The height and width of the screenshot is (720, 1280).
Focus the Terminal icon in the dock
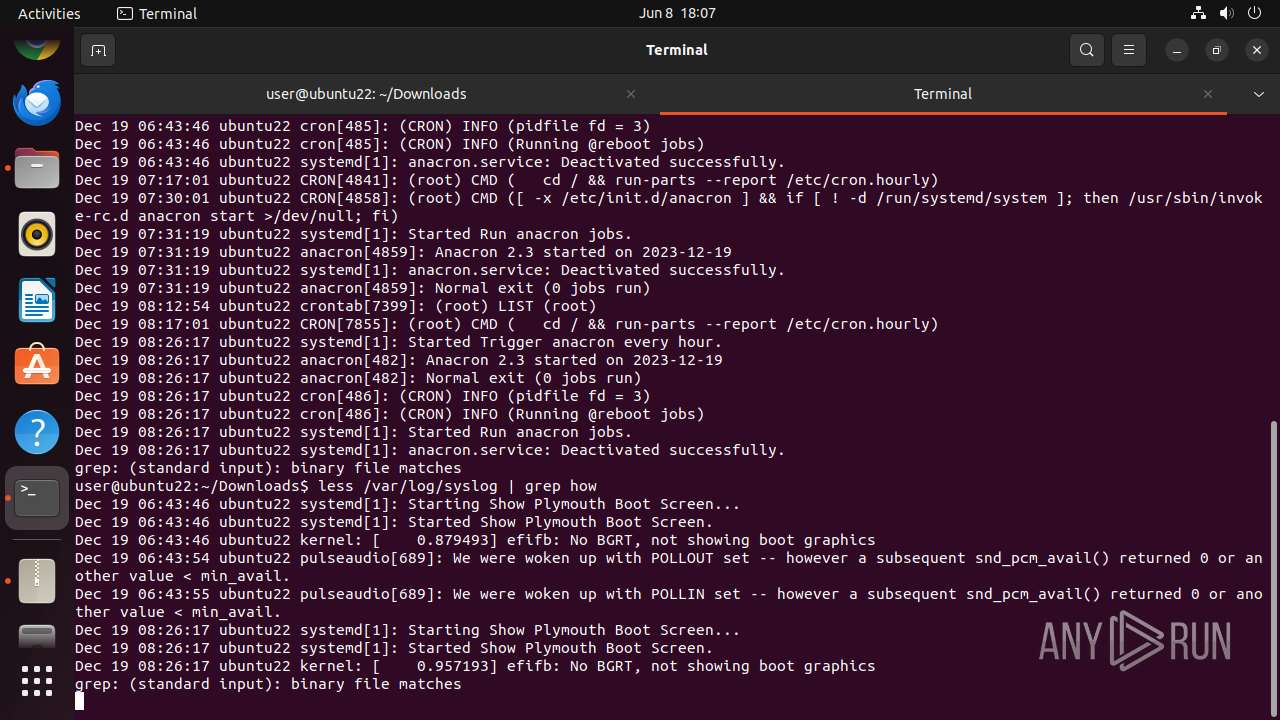[37, 498]
